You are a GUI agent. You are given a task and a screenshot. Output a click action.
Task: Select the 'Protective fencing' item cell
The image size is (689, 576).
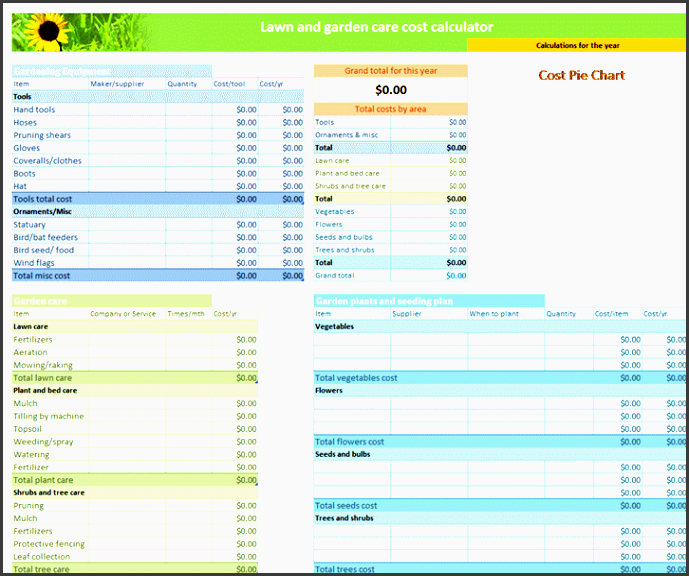(x=49, y=544)
